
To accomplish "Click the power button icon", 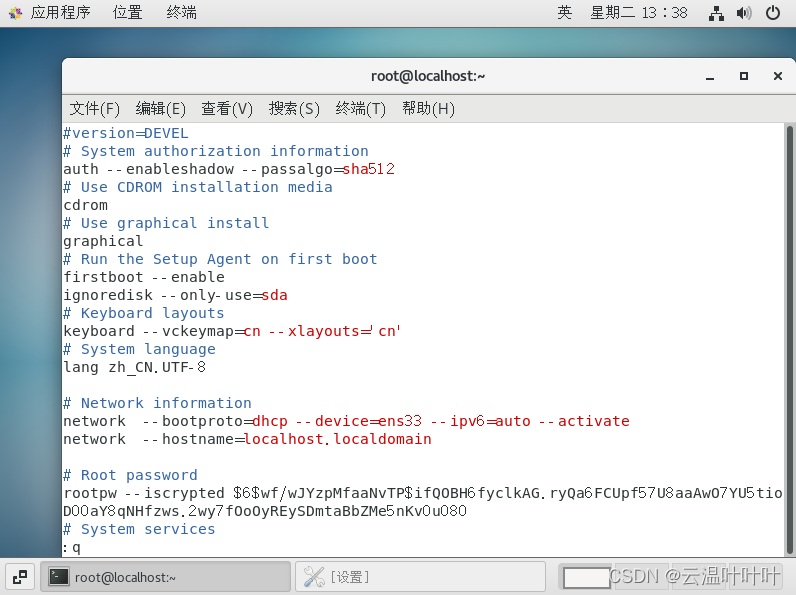I will click(773, 13).
